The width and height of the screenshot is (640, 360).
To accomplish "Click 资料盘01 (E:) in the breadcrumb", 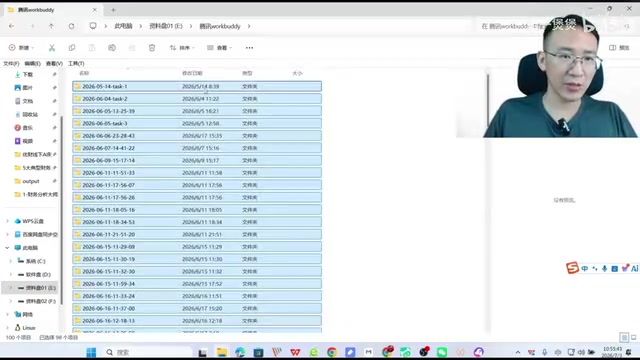I will coord(166,26).
